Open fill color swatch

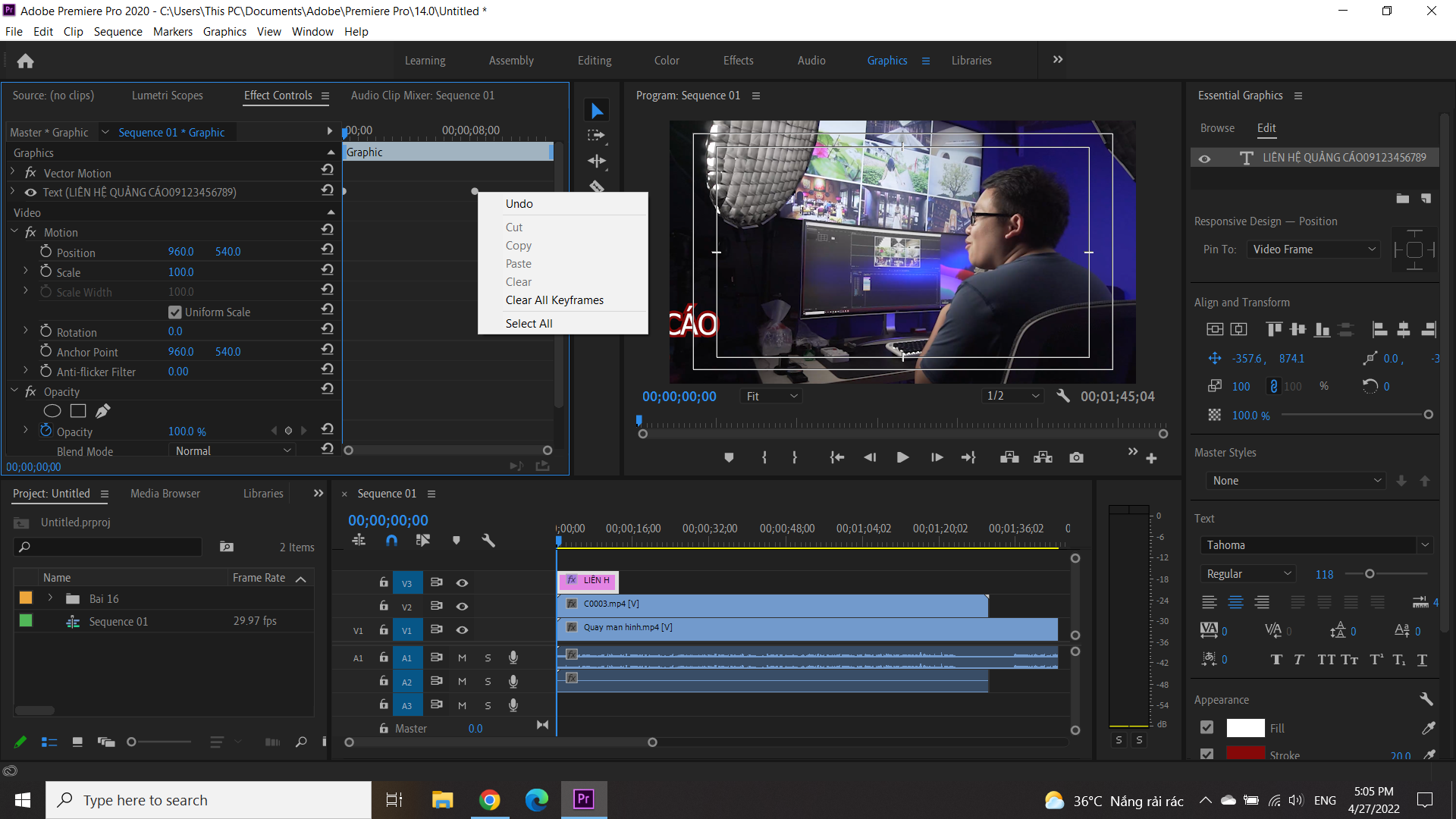1245,728
